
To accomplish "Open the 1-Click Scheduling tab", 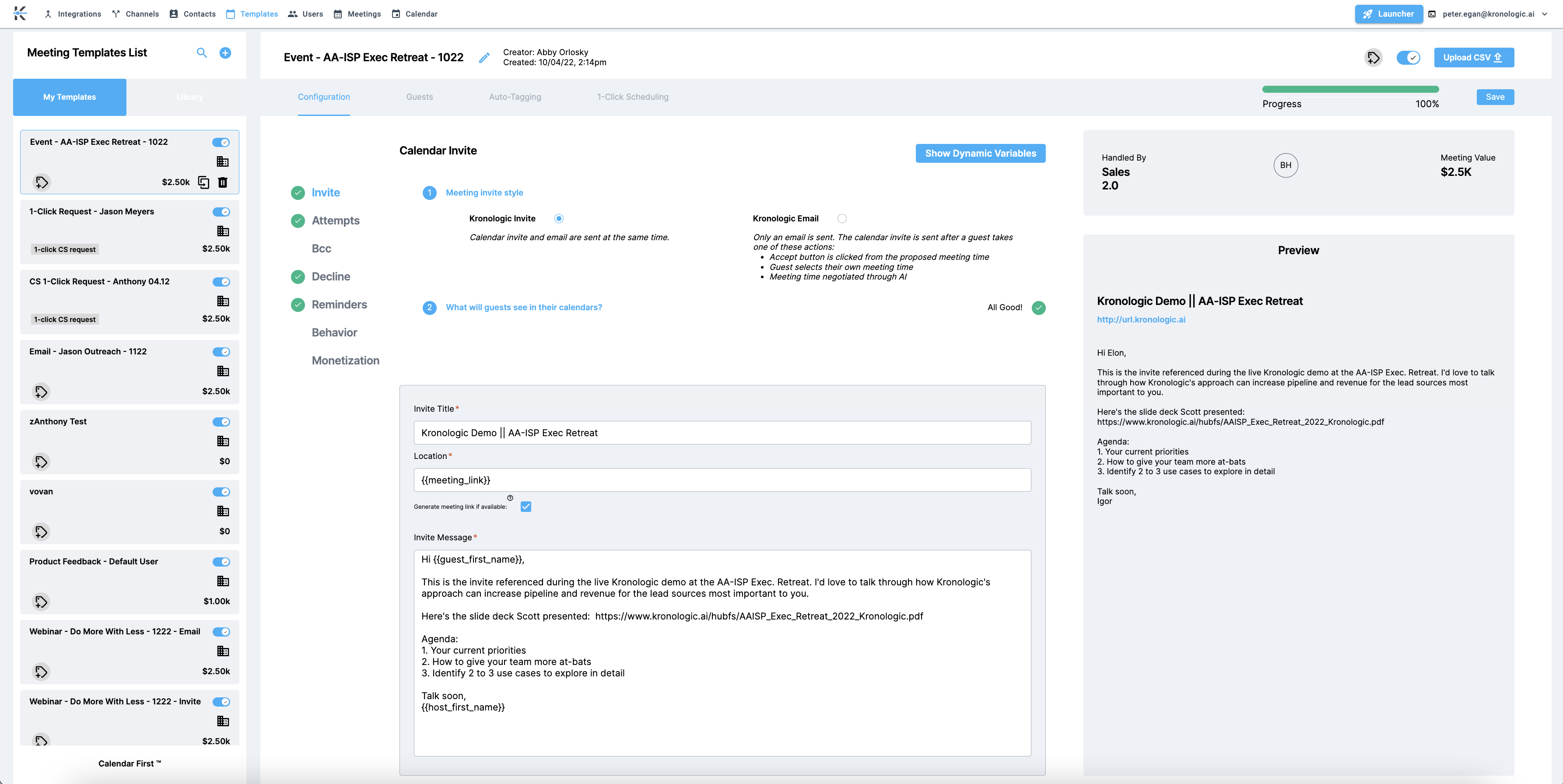I will coord(632,97).
